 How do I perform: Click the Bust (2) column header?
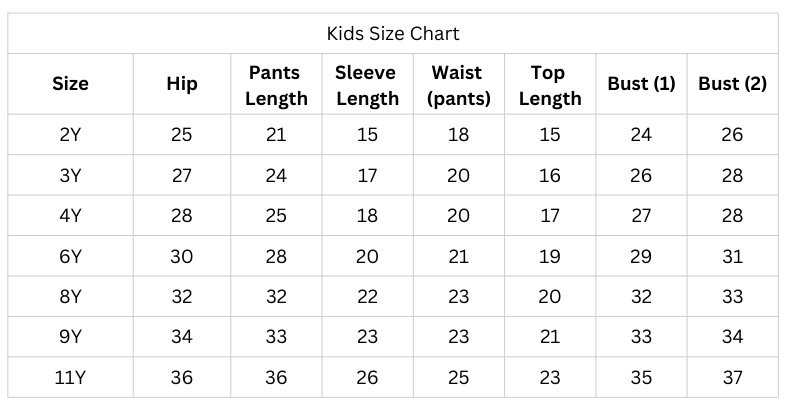[x=732, y=84]
